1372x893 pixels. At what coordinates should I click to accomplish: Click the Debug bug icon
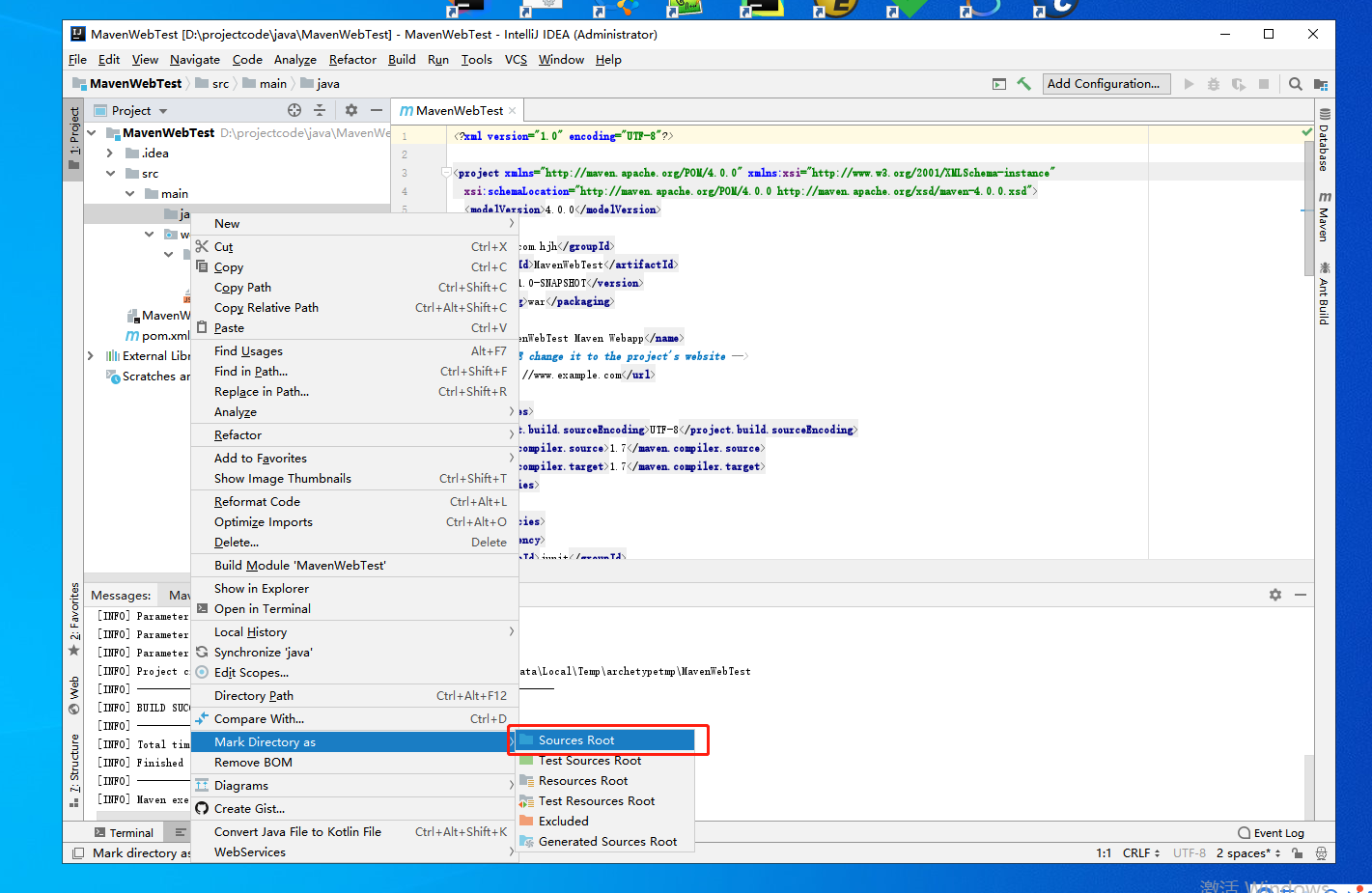tap(1214, 84)
